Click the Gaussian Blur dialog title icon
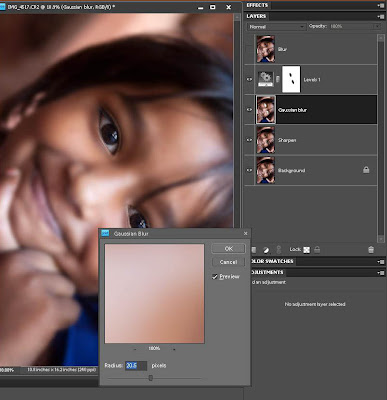 coord(105,233)
